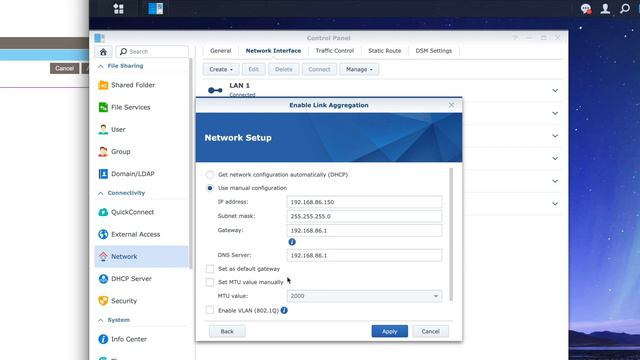Image resolution: width=640 pixels, height=360 pixels.
Task: Open the DSM main menu grid icon
Action: pyautogui.click(x=118, y=9)
